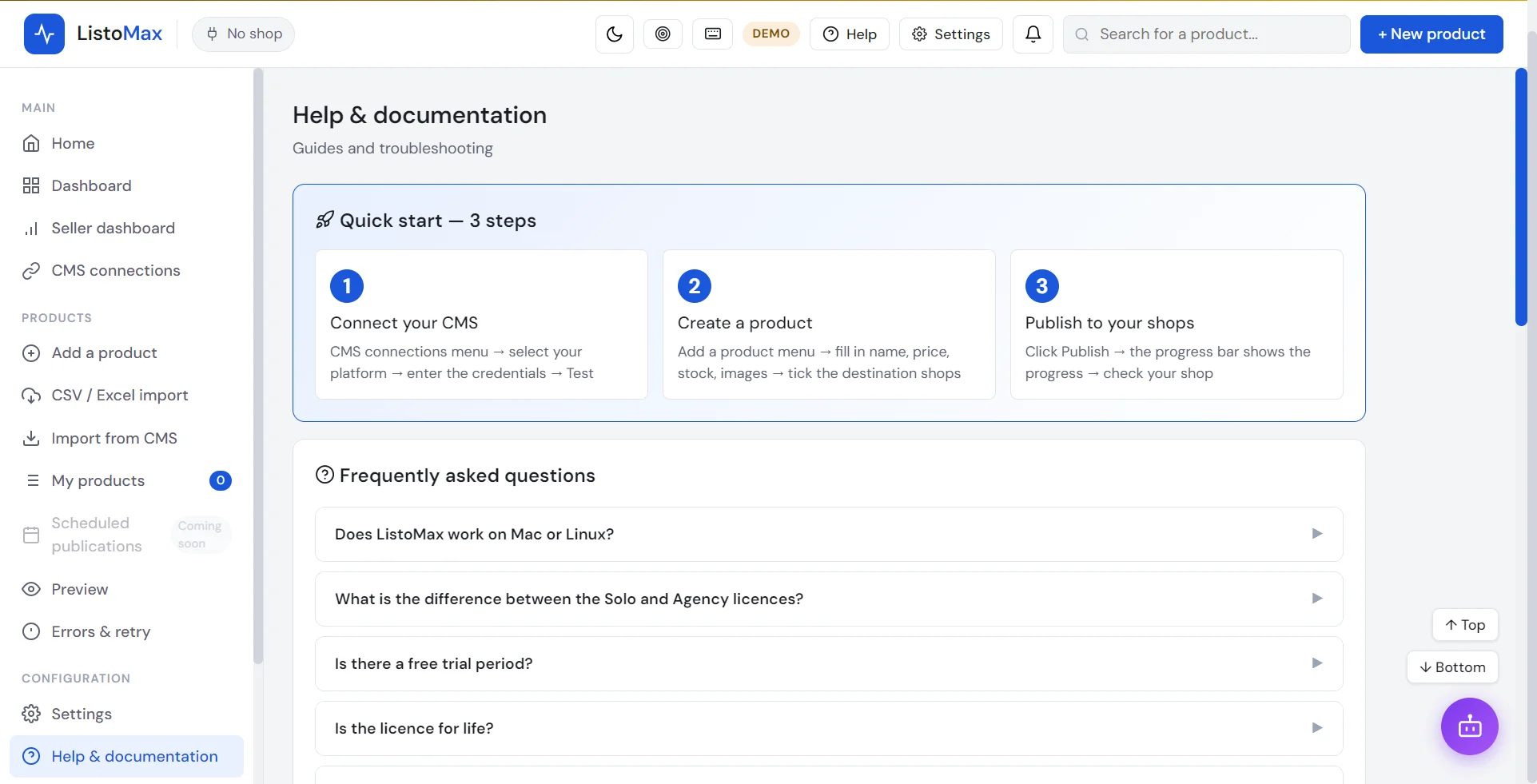Click the Errors & retry alert icon
The width and height of the screenshot is (1537, 784).
[x=31, y=631]
